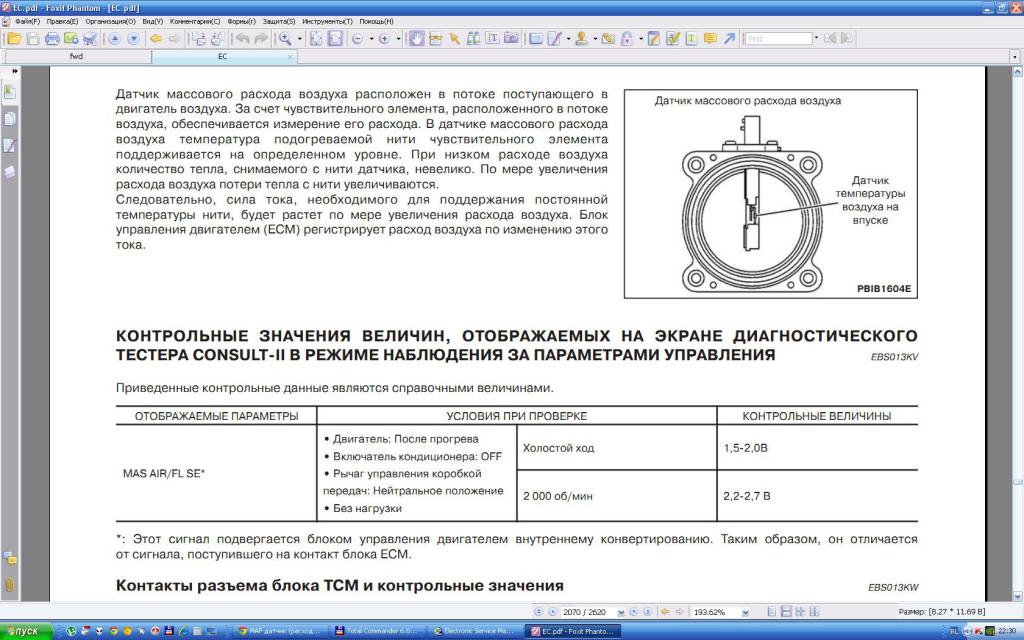This screenshot has width=1024, height=640.
Task: Open the Файл menu
Action: pyautogui.click(x=27, y=22)
